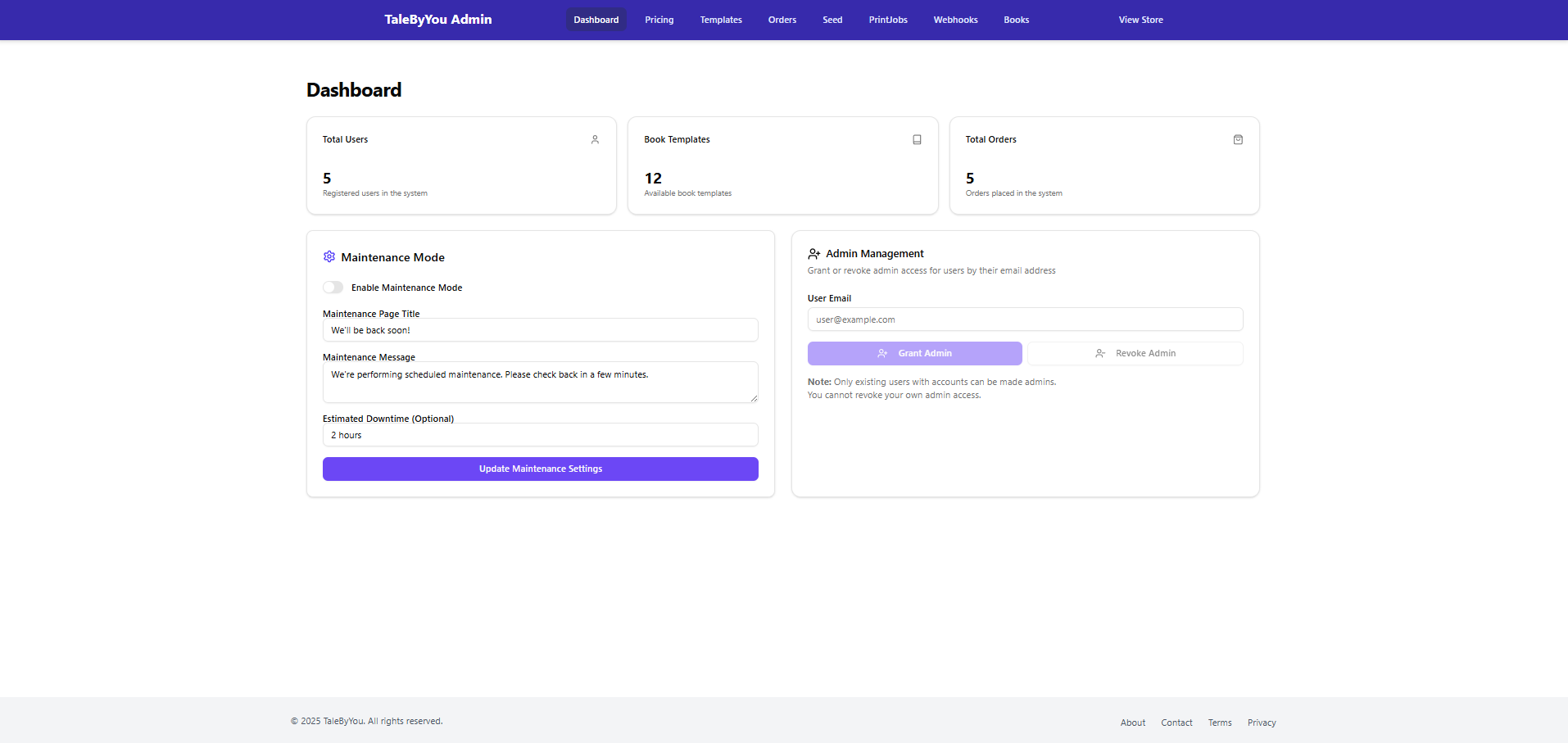
Task: Select the Orders navigation item
Action: click(x=782, y=19)
